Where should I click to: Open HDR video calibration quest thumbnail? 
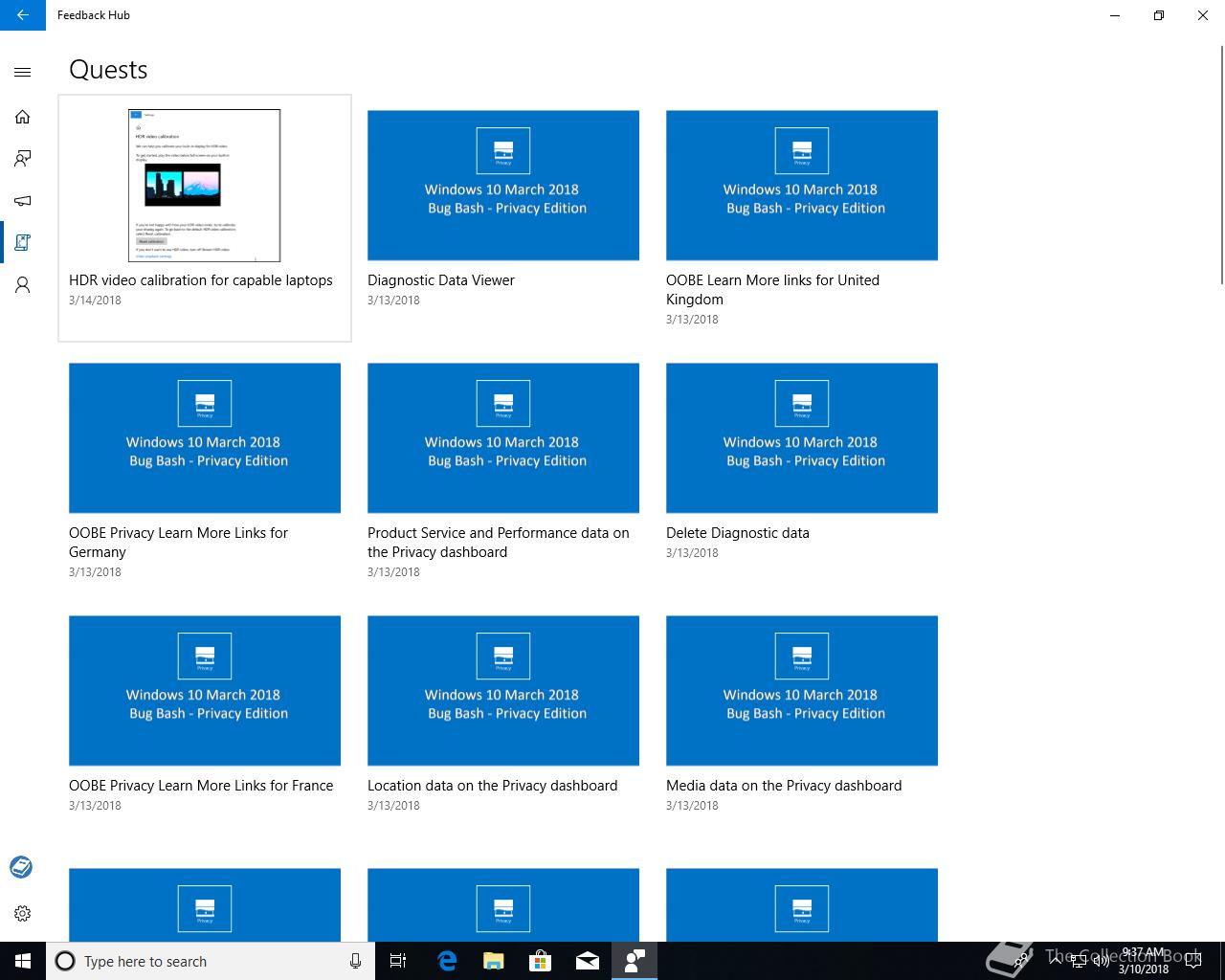pos(205,185)
